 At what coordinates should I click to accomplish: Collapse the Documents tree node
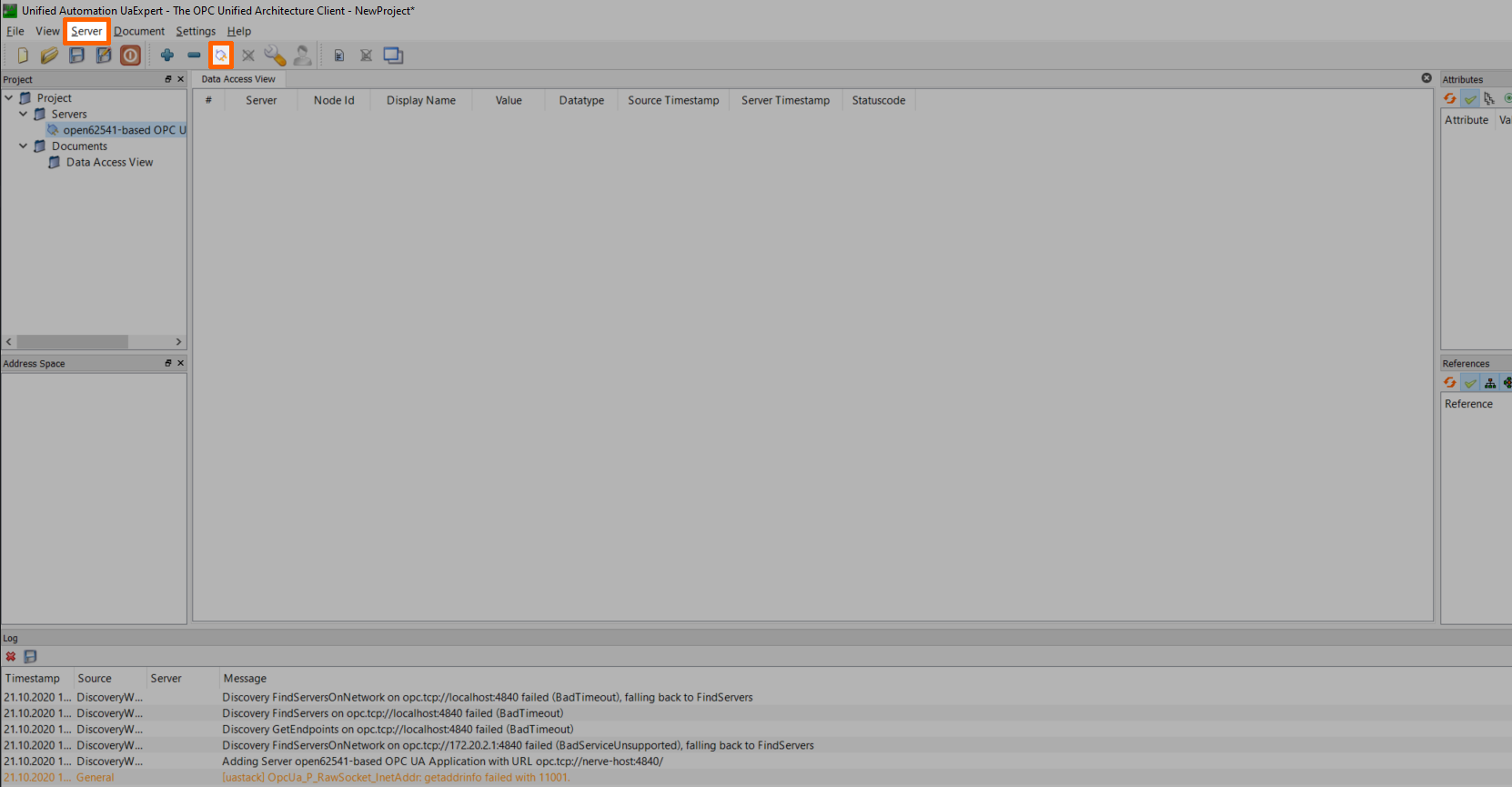(x=24, y=146)
